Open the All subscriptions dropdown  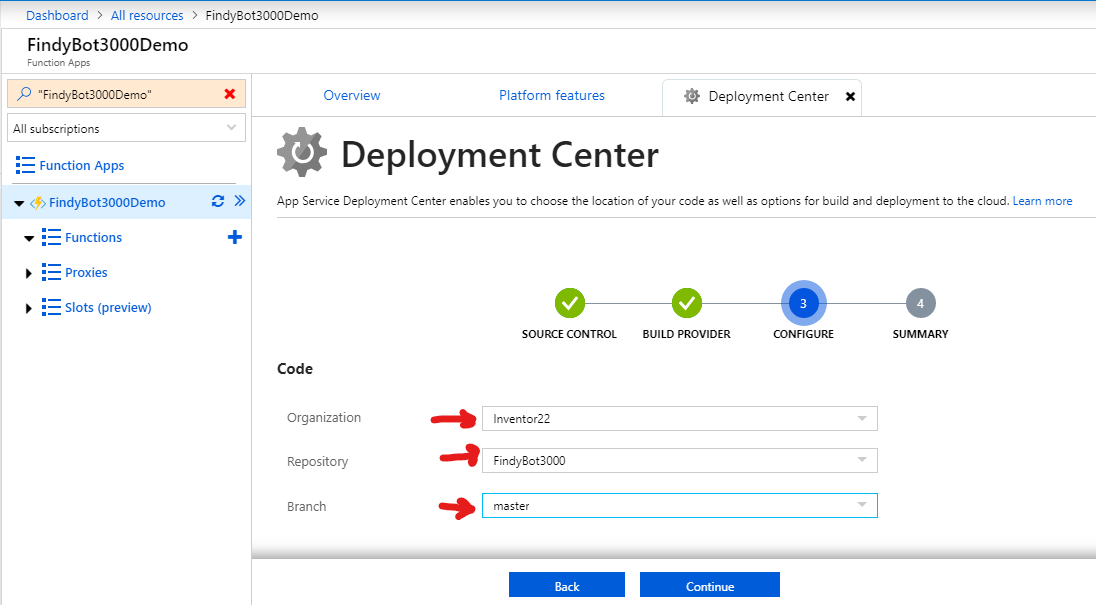(x=127, y=129)
